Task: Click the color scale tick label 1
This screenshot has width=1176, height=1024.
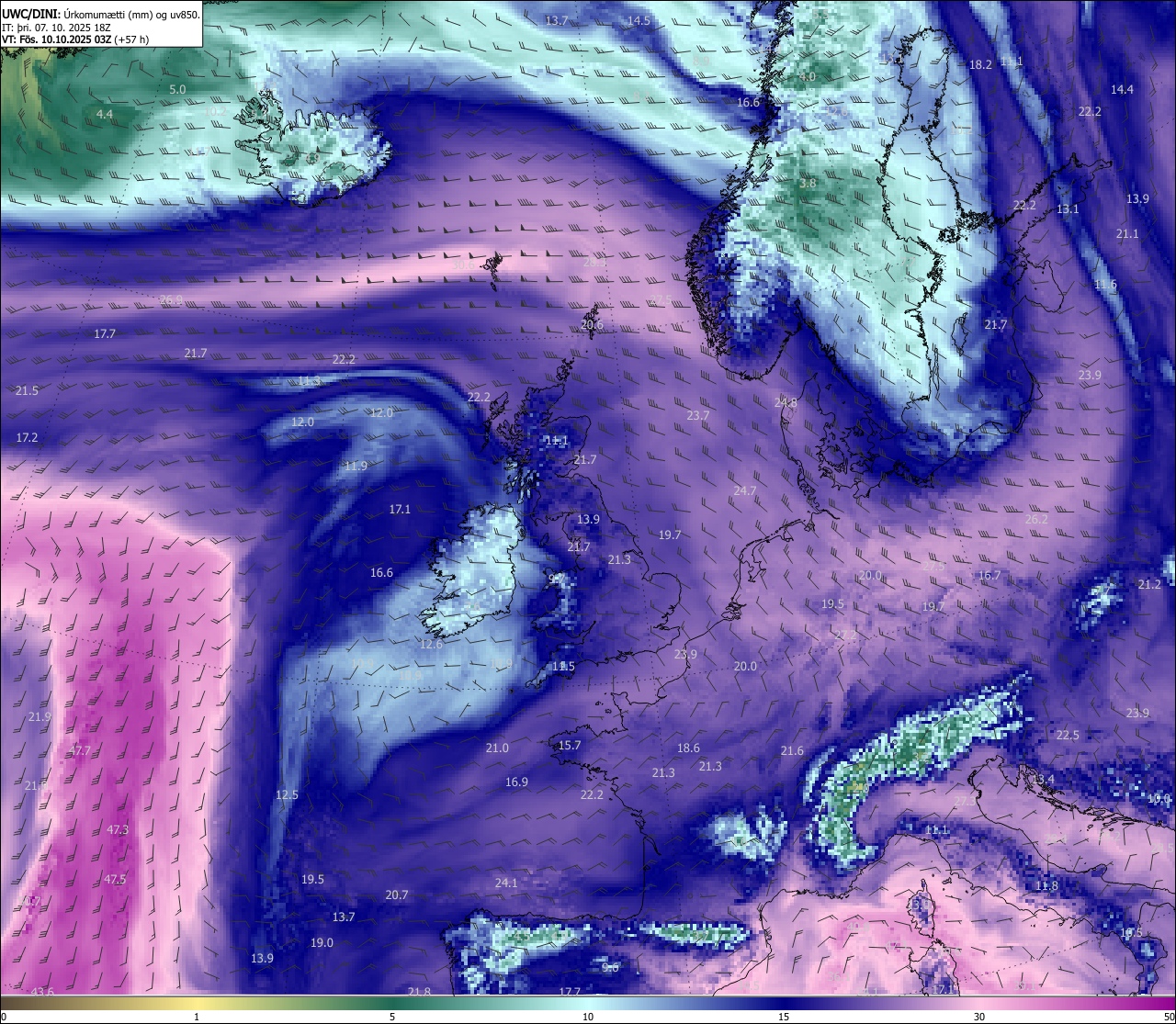Action: (197, 1017)
